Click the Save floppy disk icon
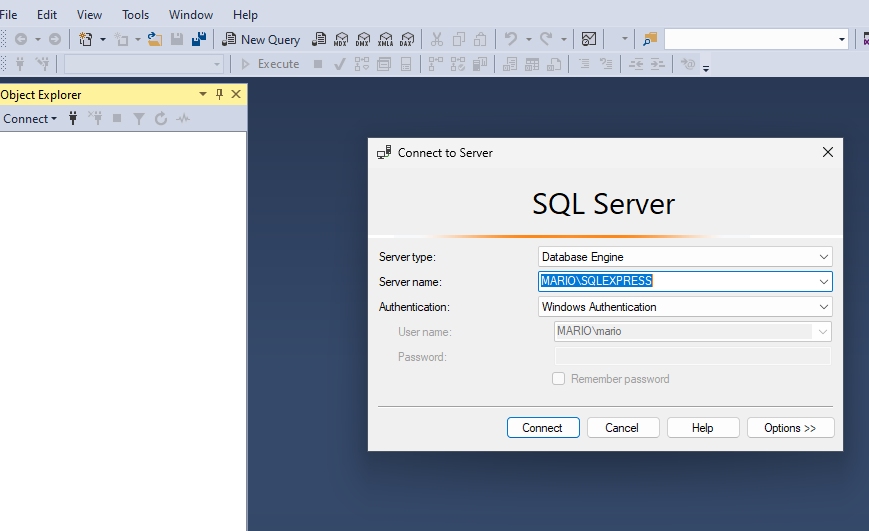 tap(177, 39)
